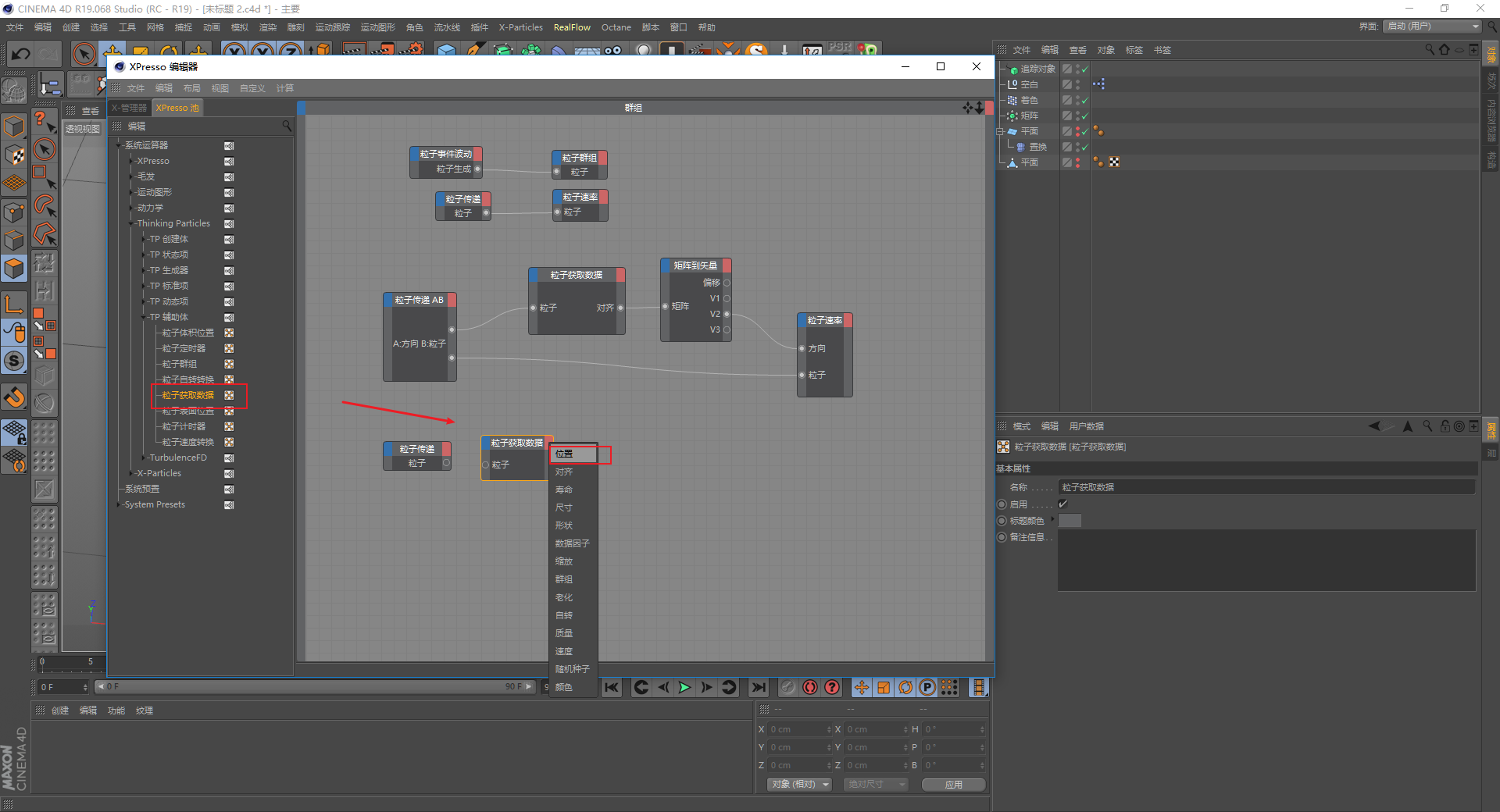Click the Undo arrow in the top toolbar

click(x=21, y=54)
